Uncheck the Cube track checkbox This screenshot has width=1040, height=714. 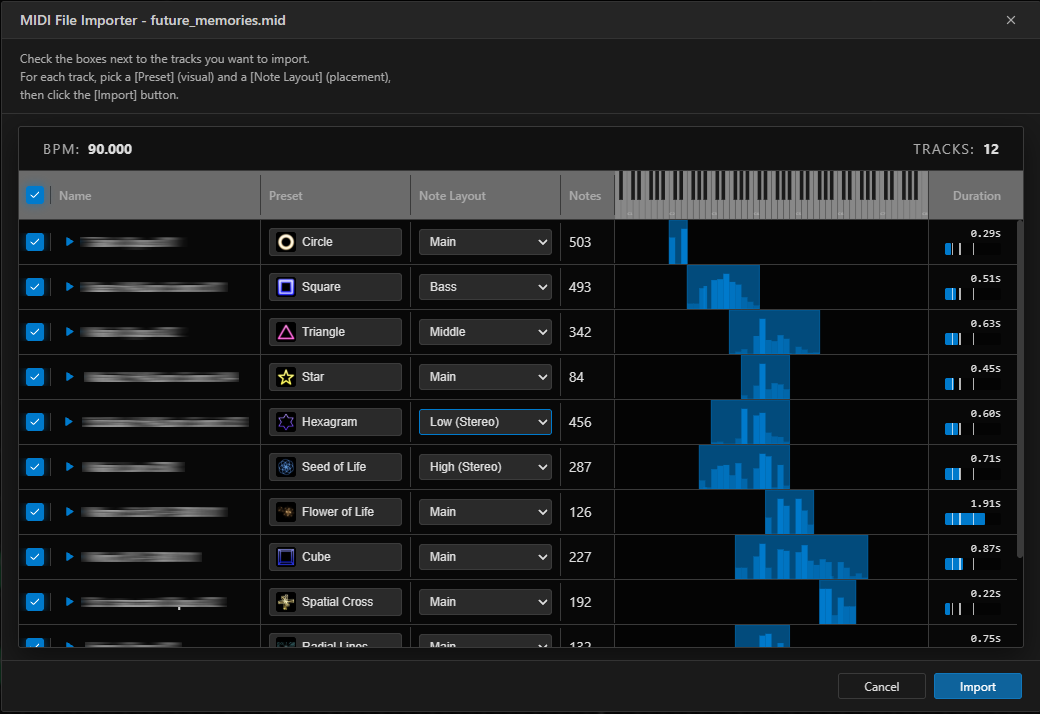tap(34, 557)
